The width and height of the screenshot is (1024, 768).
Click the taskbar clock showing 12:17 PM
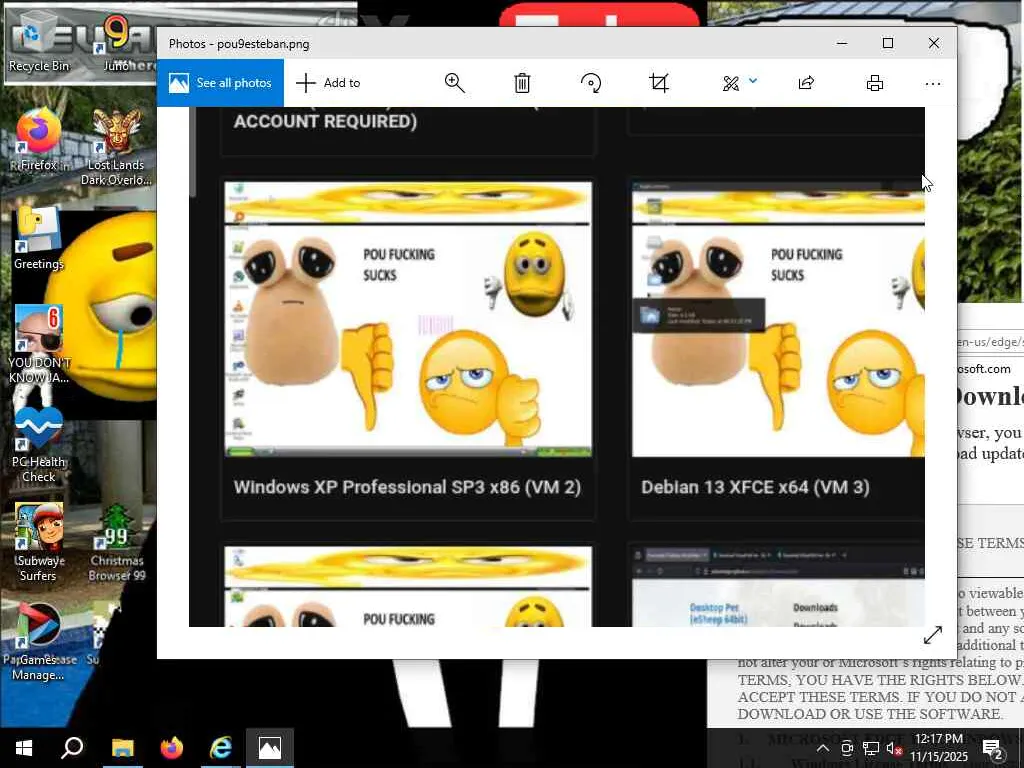tap(938, 748)
